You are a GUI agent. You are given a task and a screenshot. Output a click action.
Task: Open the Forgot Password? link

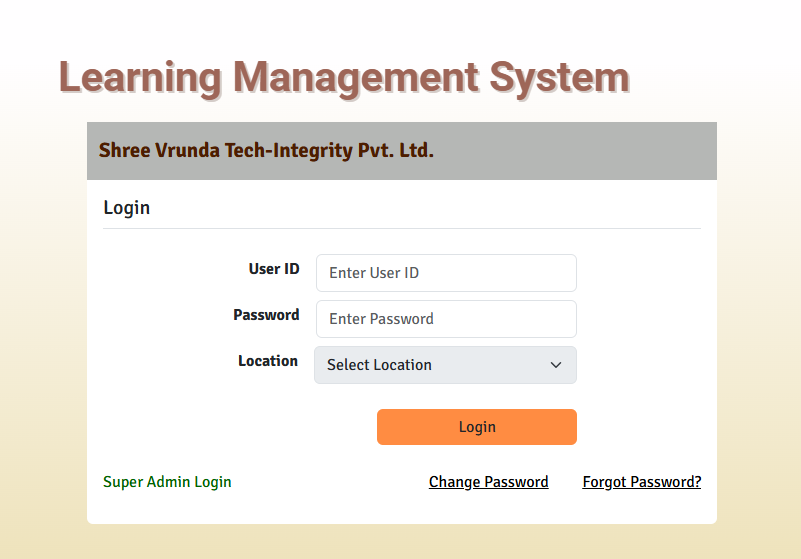(x=642, y=482)
